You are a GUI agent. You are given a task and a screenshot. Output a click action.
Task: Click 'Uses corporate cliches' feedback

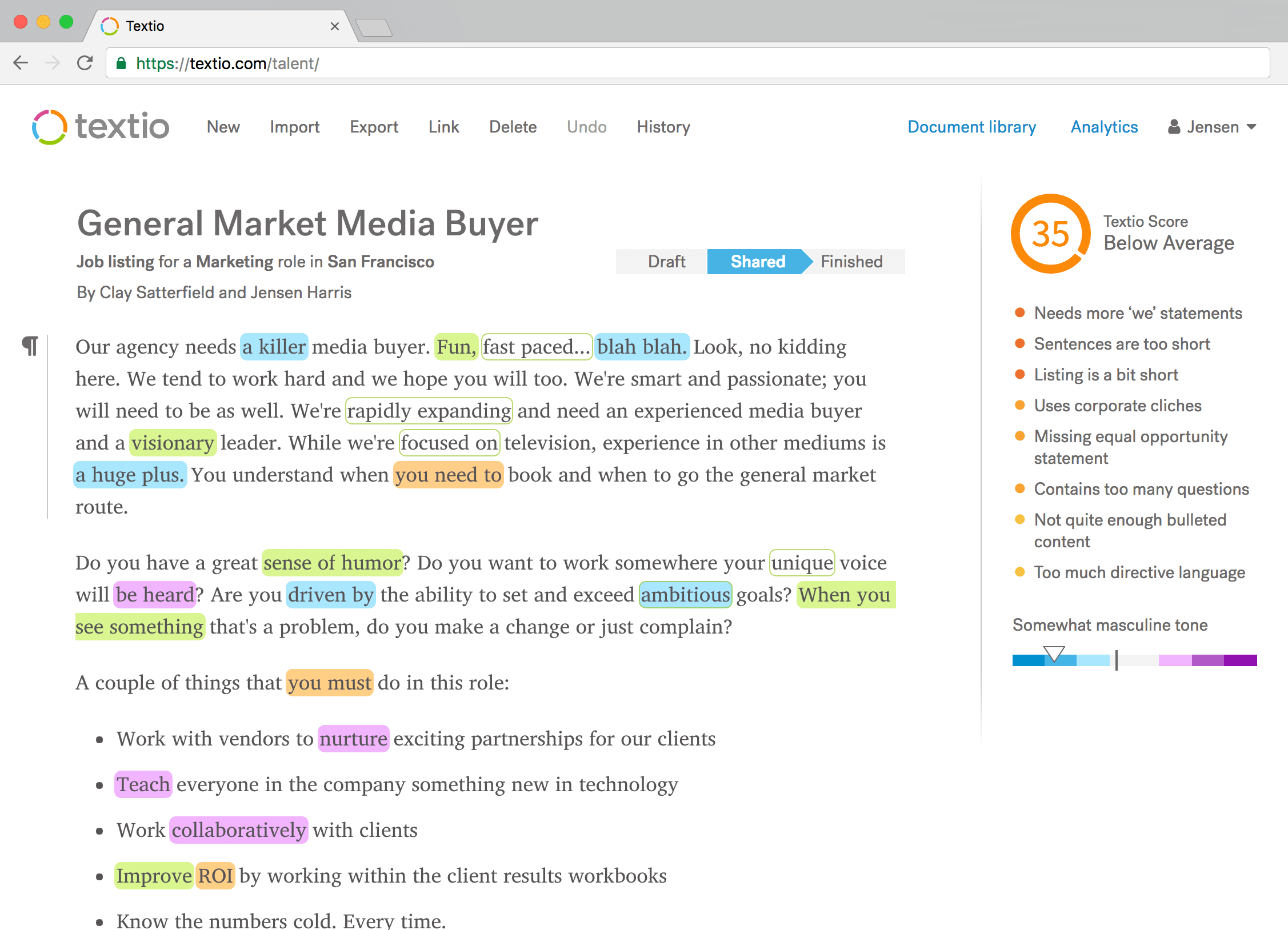pyautogui.click(x=1118, y=406)
